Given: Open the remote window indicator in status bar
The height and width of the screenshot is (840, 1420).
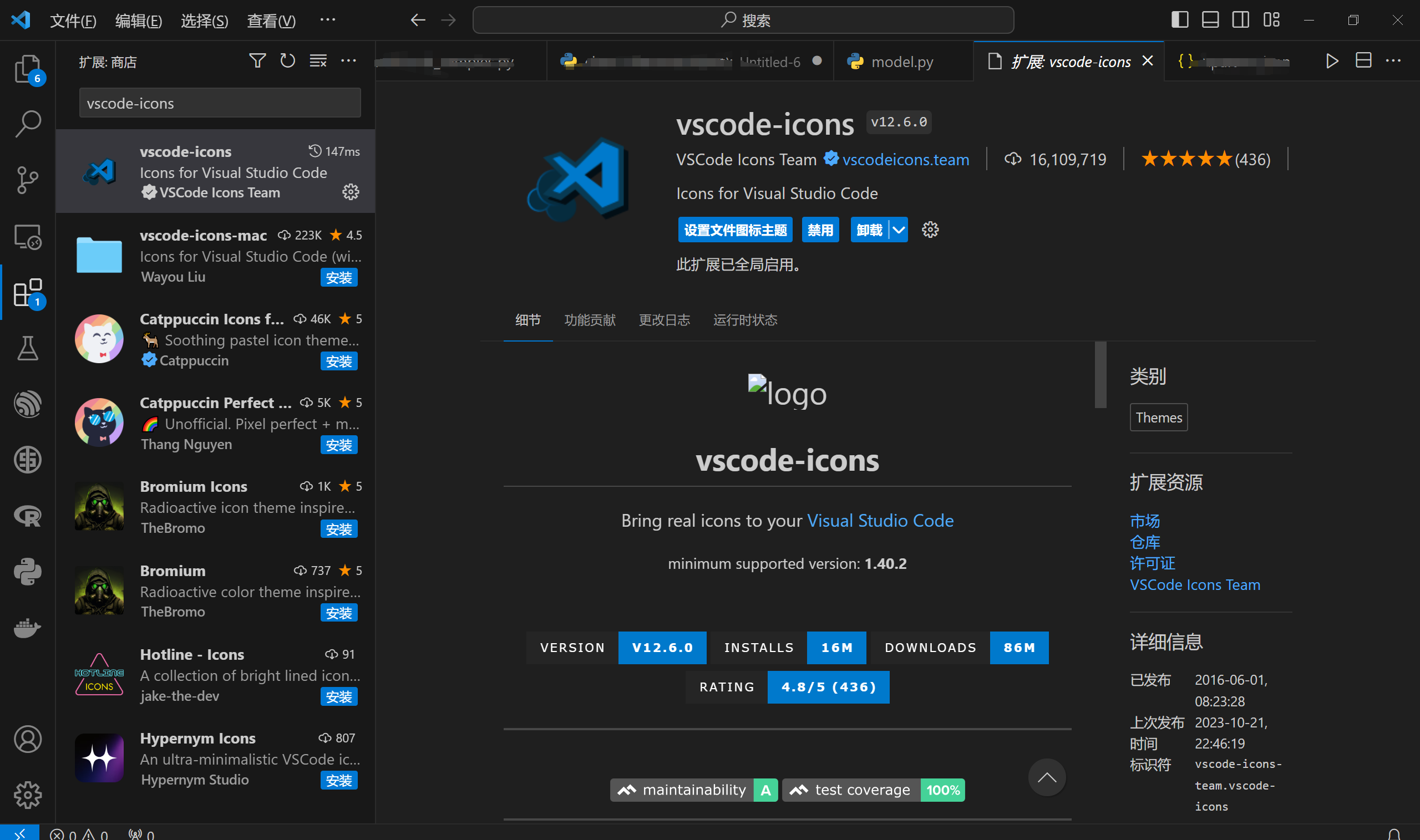Looking at the screenshot, I should pyautogui.click(x=20, y=833).
